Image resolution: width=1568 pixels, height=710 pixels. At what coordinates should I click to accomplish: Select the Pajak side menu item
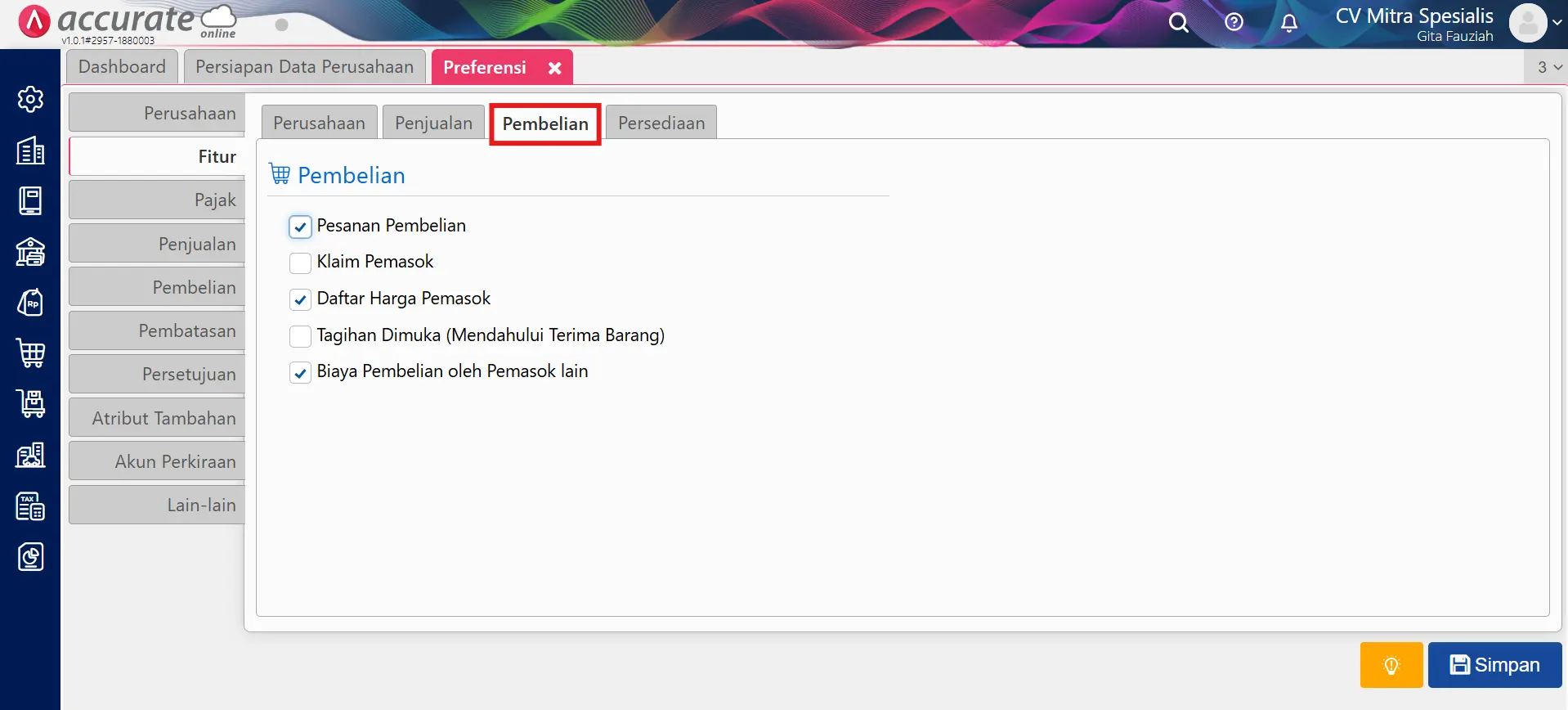pos(157,200)
